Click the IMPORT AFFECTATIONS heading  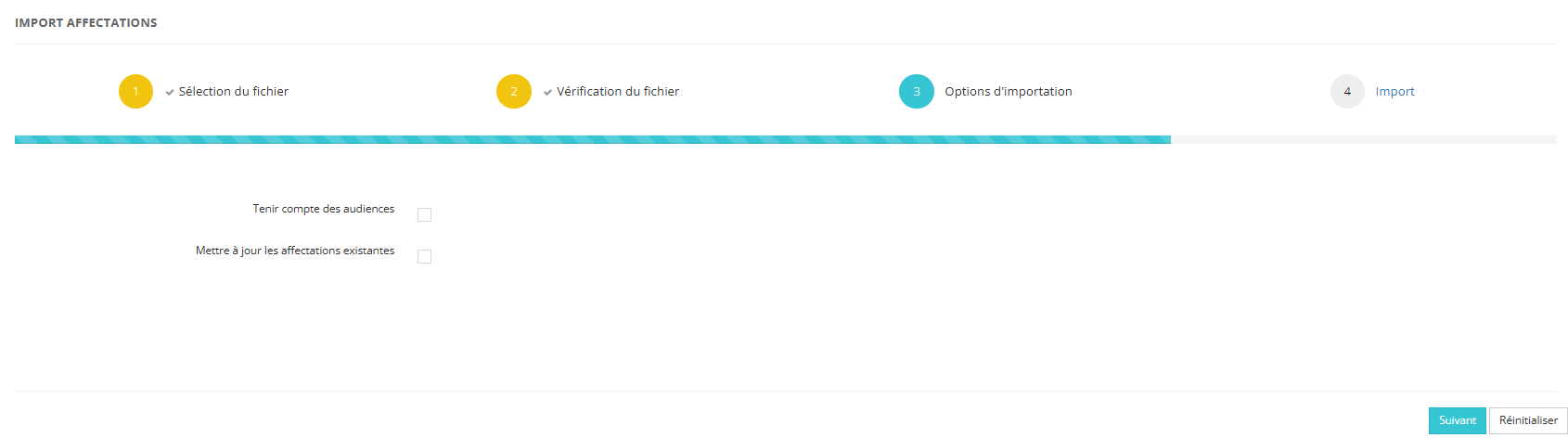pos(85,22)
